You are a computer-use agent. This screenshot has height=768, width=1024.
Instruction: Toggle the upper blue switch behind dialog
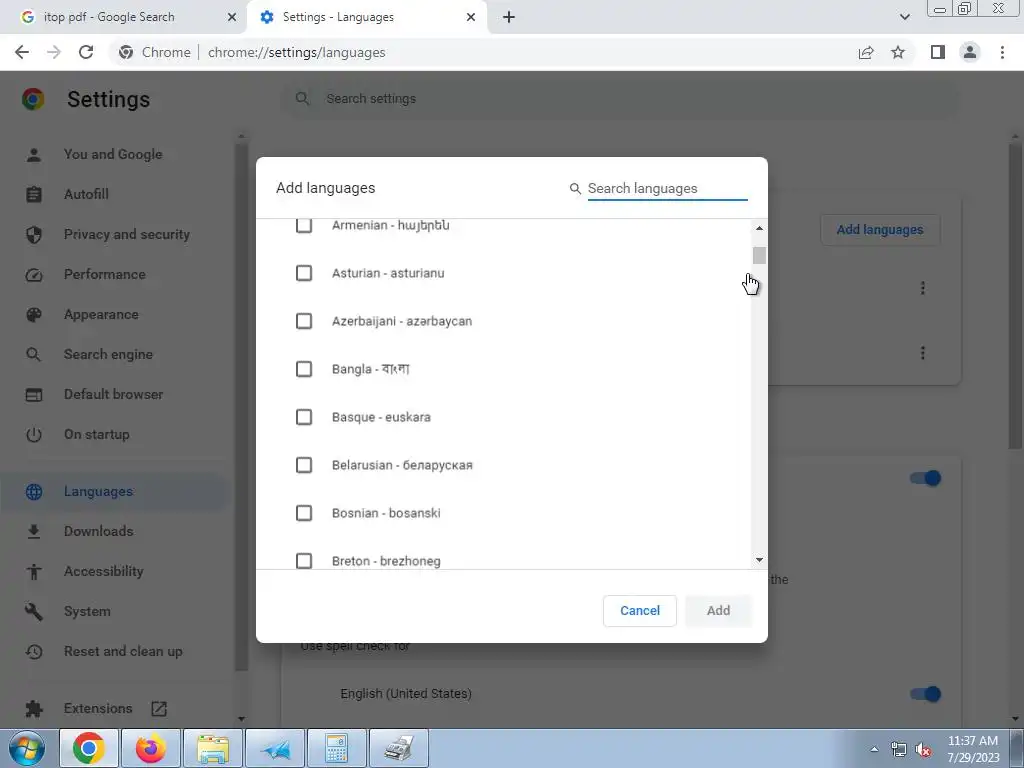pyautogui.click(x=925, y=478)
